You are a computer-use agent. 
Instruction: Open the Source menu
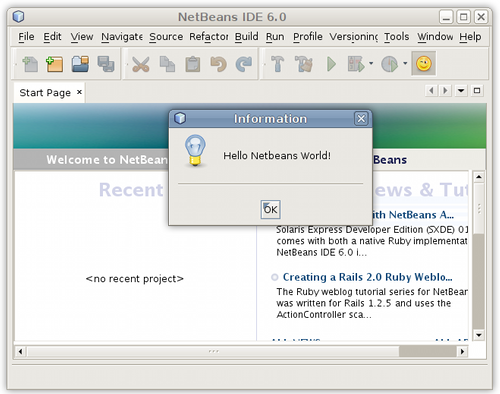(166, 36)
